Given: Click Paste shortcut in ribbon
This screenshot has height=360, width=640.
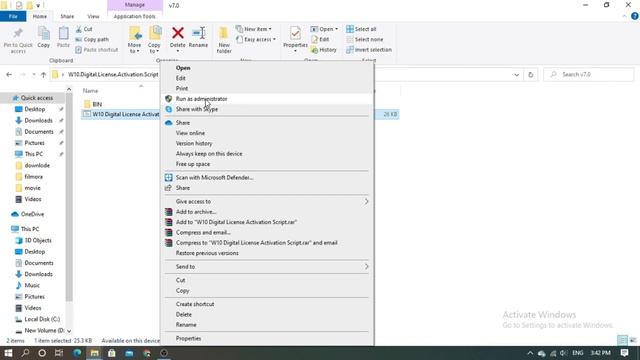Looking at the screenshot, I should point(97,50).
